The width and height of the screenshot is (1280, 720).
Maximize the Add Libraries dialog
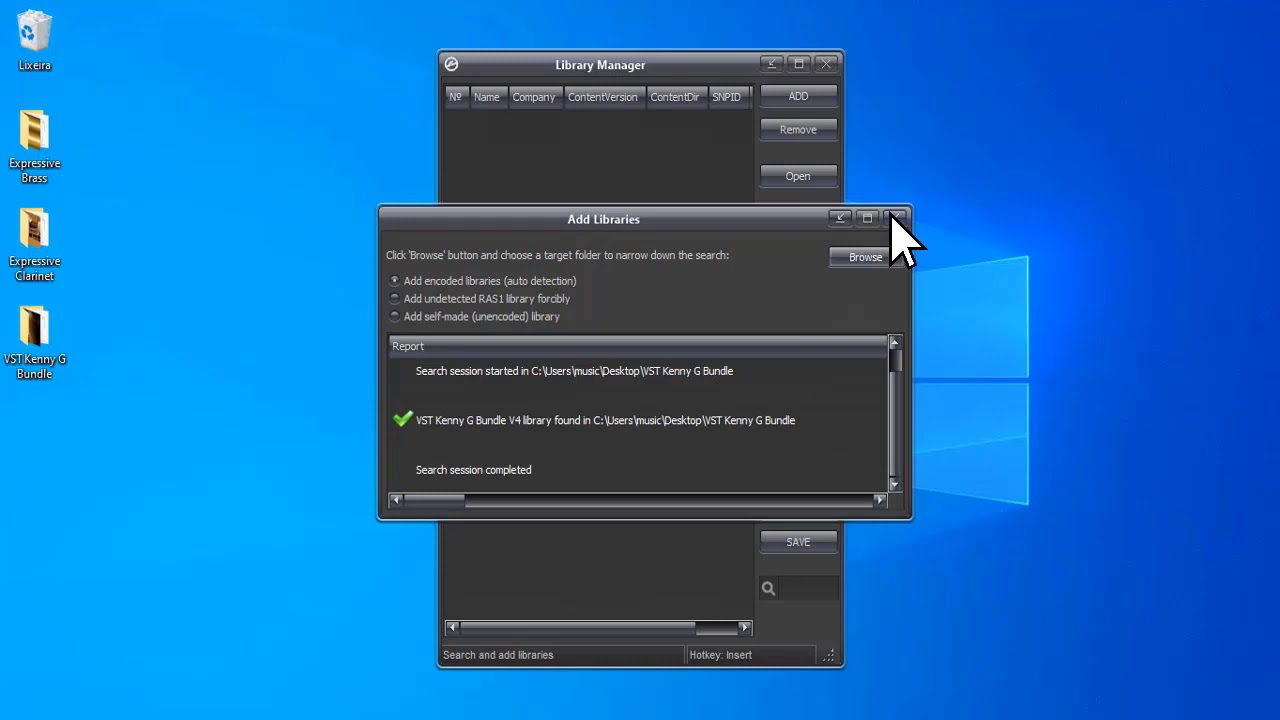tap(867, 218)
